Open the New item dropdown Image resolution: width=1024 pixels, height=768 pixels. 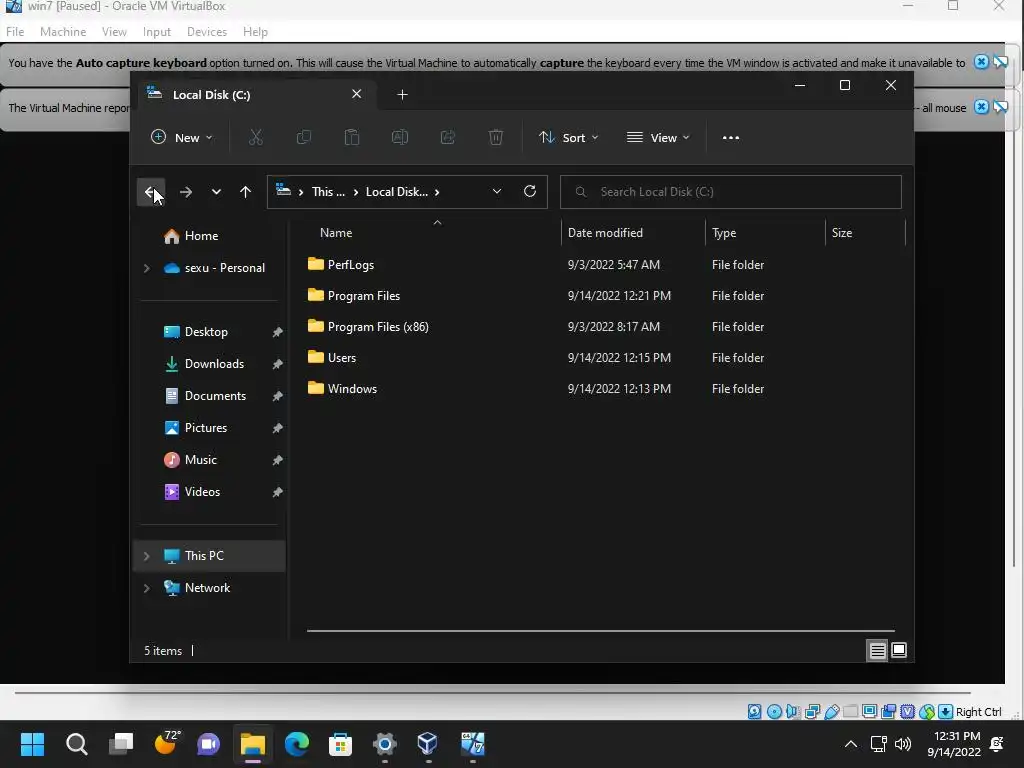click(x=182, y=138)
